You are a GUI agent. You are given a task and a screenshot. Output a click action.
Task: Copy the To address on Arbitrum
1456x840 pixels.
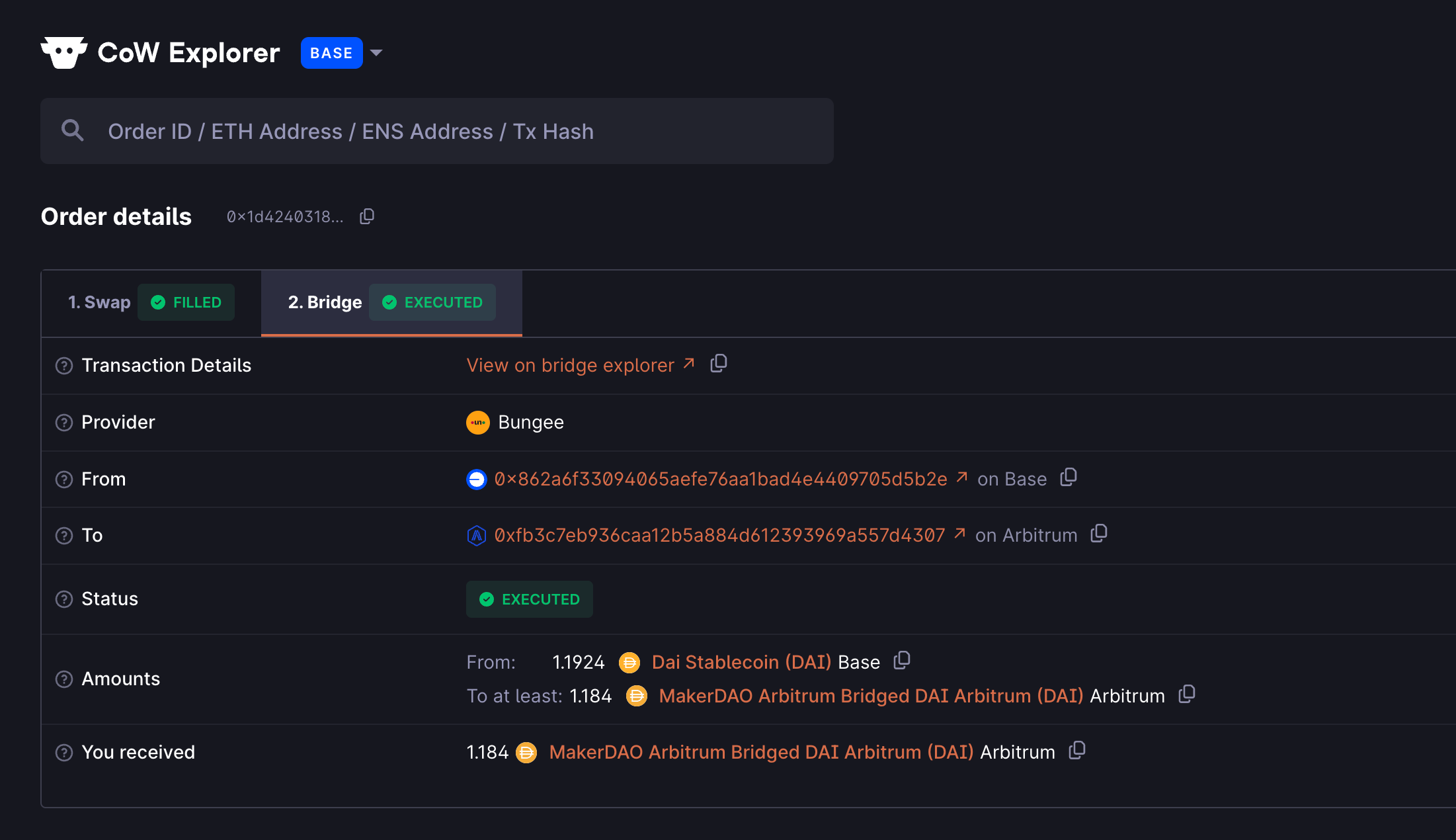coord(1099,534)
